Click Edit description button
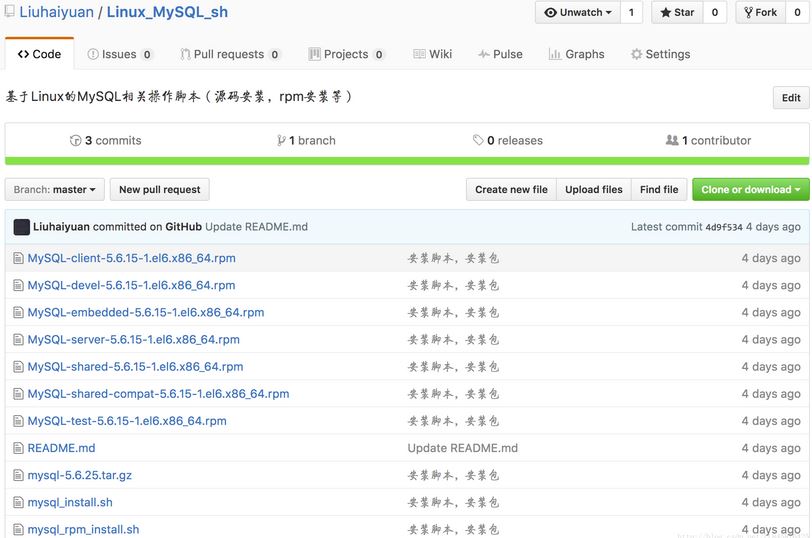This screenshot has height=538, width=812. click(x=791, y=98)
